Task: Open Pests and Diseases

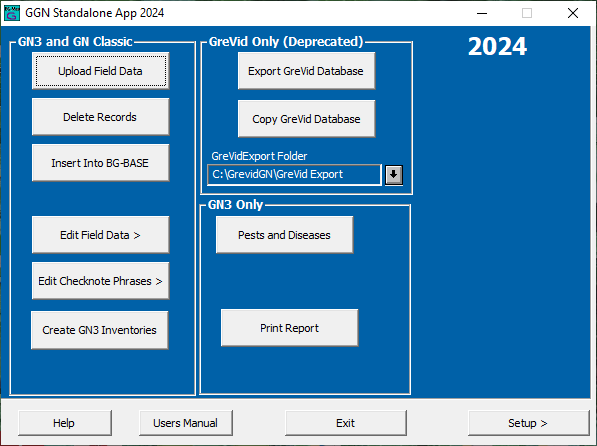Action: [x=284, y=235]
